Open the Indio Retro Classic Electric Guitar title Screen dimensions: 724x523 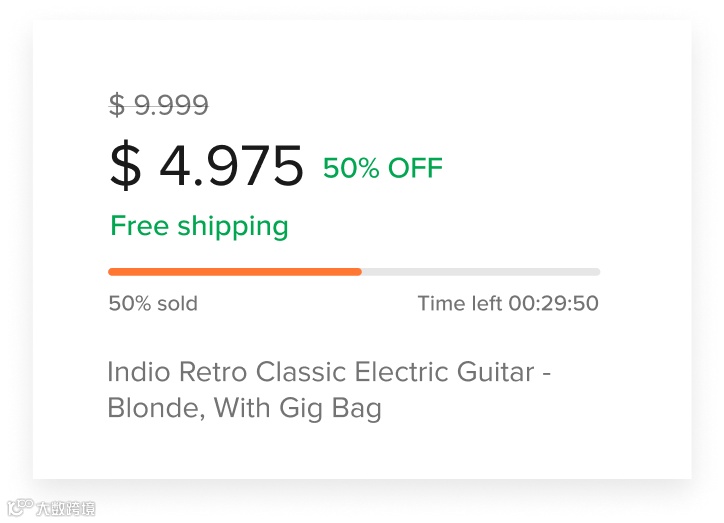point(329,373)
